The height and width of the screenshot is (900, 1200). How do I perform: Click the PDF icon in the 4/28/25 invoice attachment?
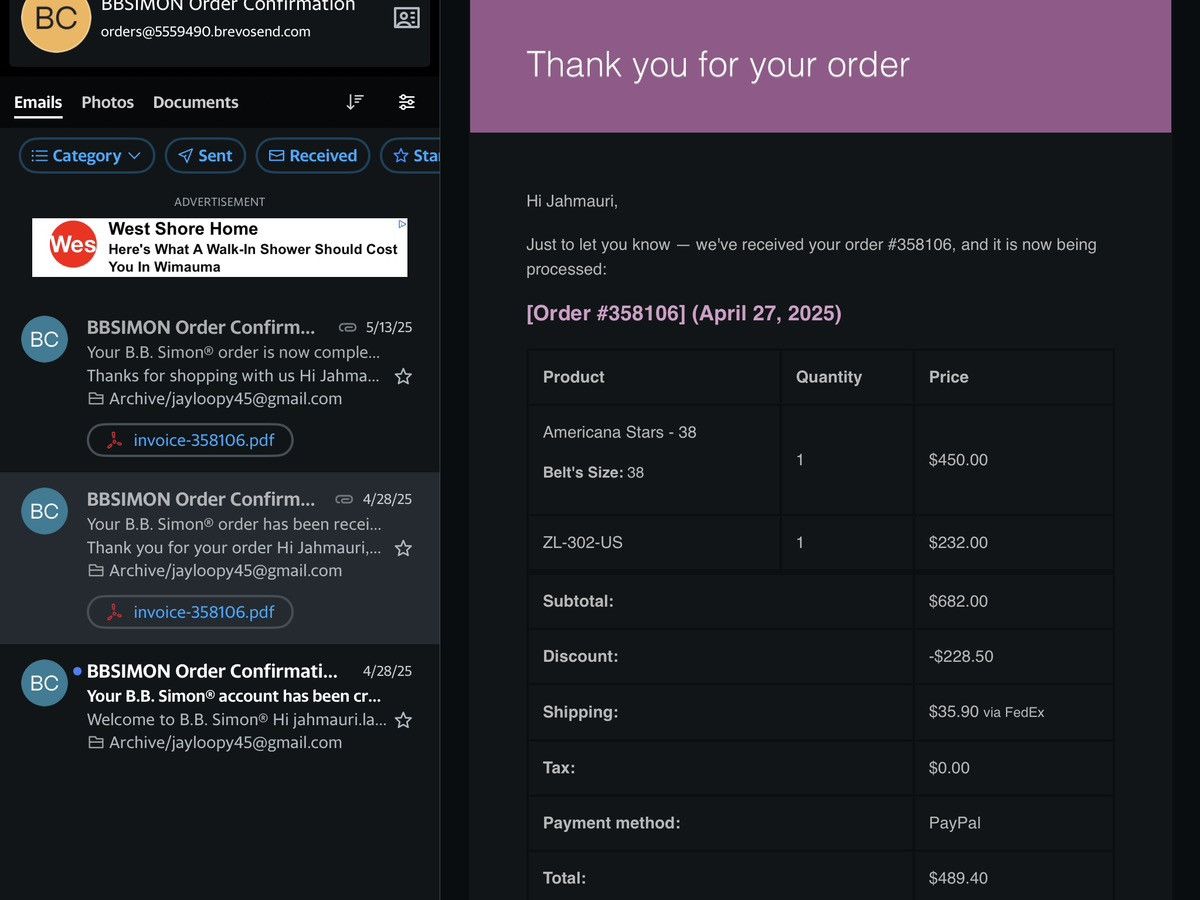(x=115, y=612)
